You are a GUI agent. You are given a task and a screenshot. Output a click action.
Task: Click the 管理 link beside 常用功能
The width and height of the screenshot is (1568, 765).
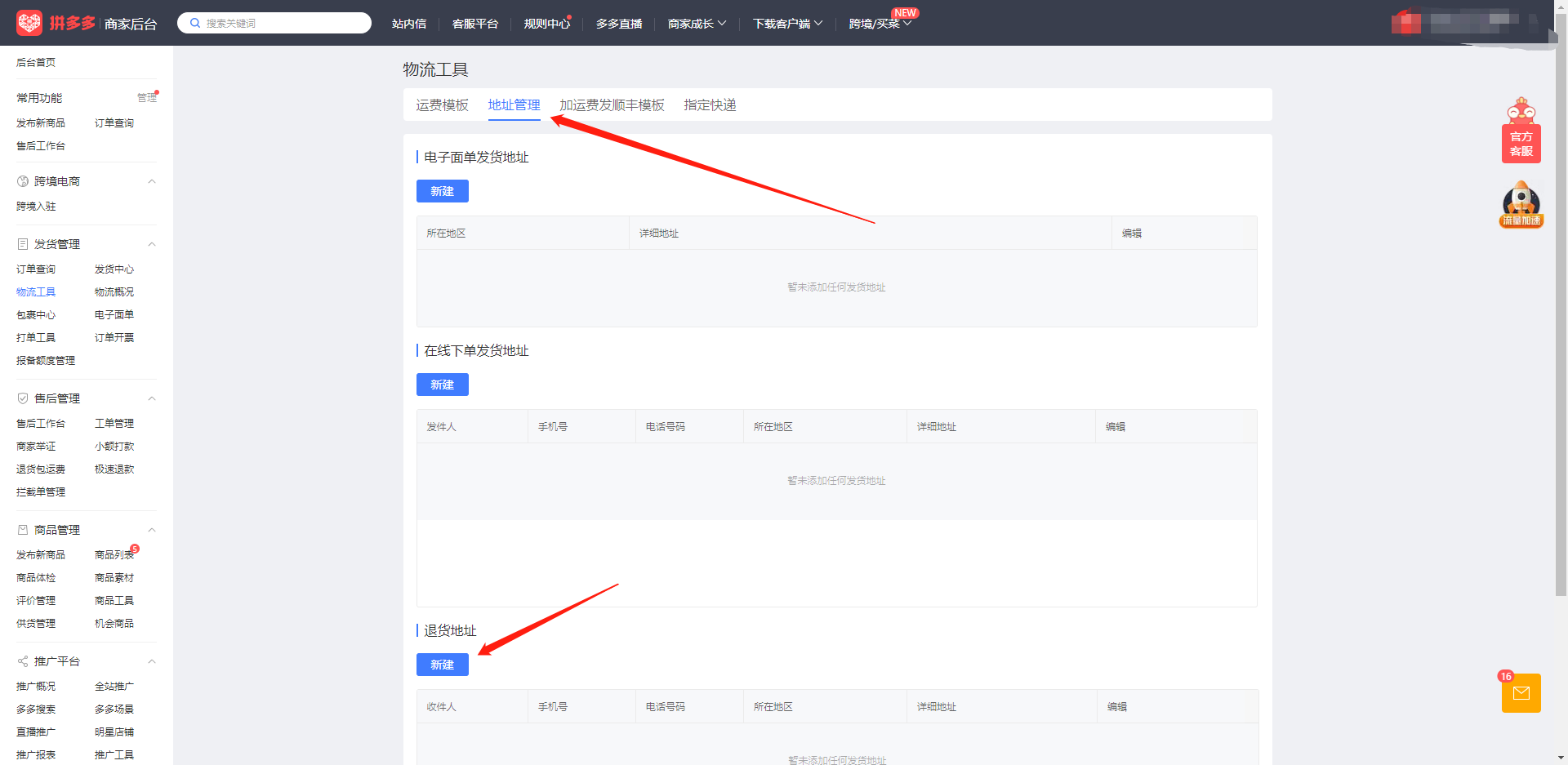pos(147,98)
